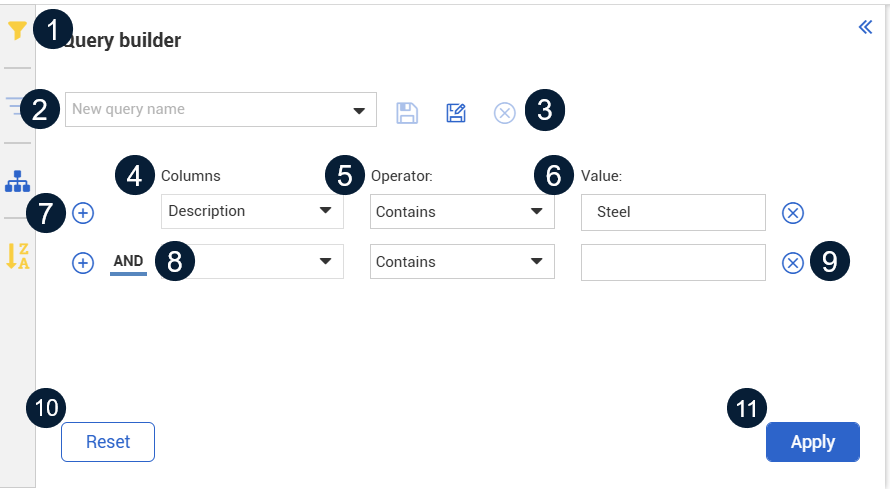Click the Steel value input field

tap(673, 212)
